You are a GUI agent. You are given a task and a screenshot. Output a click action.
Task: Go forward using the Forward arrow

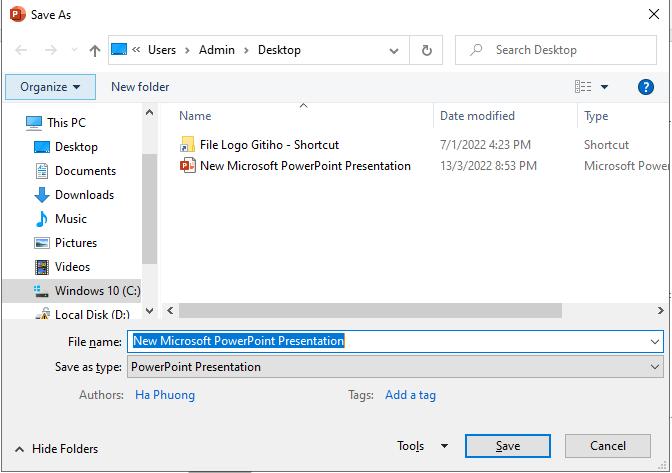point(51,50)
